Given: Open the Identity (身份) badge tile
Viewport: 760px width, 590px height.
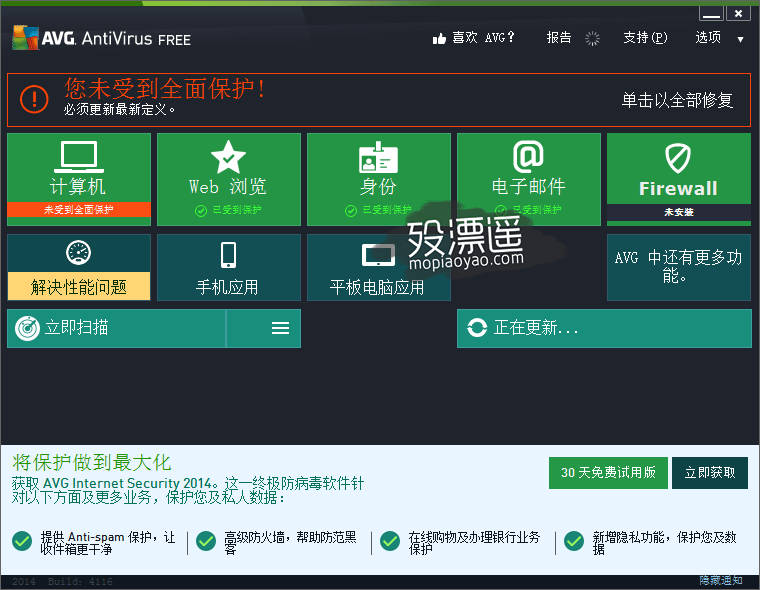Looking at the screenshot, I should [379, 179].
